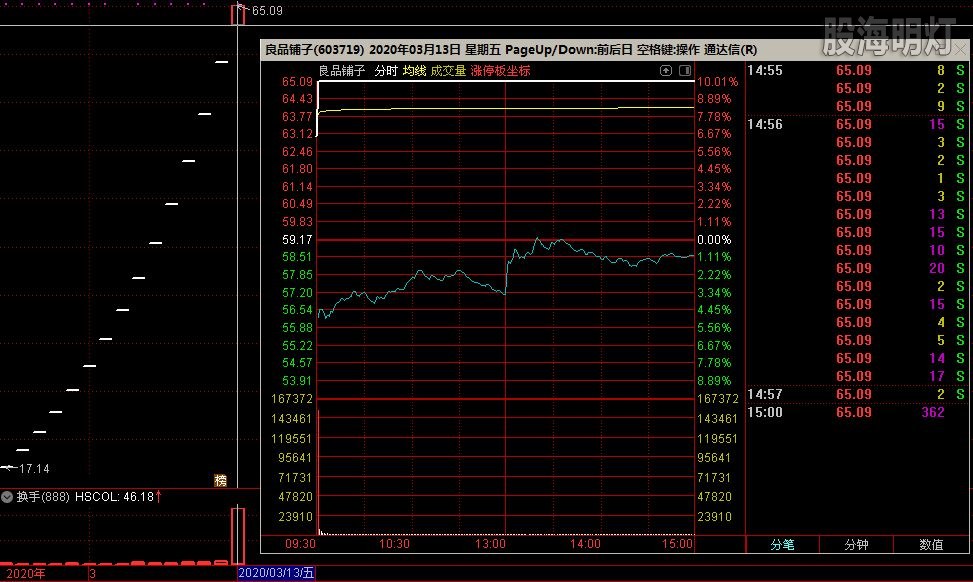Screen dimensions: 973x582
Task: Click the highlighted turnover bar for 2020/03/13
Action: 238,536
